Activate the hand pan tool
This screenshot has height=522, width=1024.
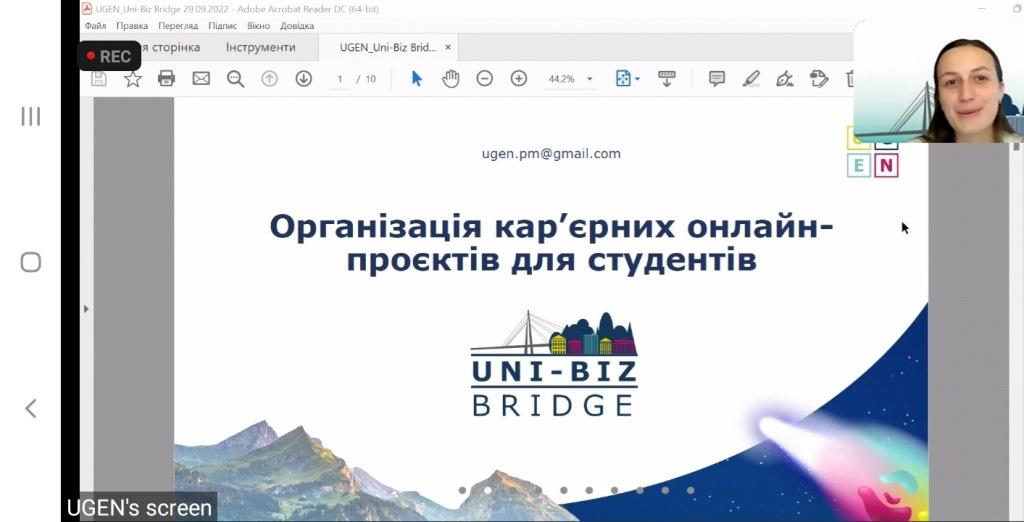[451, 79]
